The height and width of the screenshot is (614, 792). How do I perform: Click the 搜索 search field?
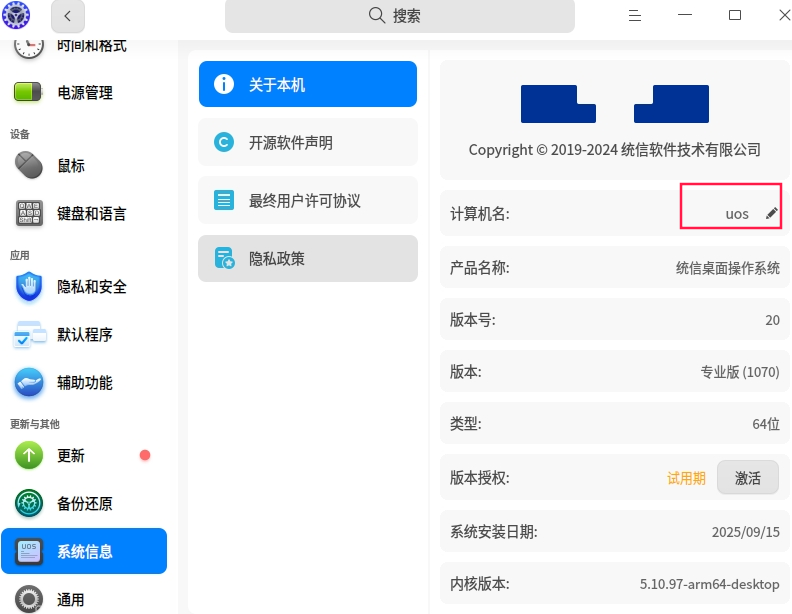[400, 16]
